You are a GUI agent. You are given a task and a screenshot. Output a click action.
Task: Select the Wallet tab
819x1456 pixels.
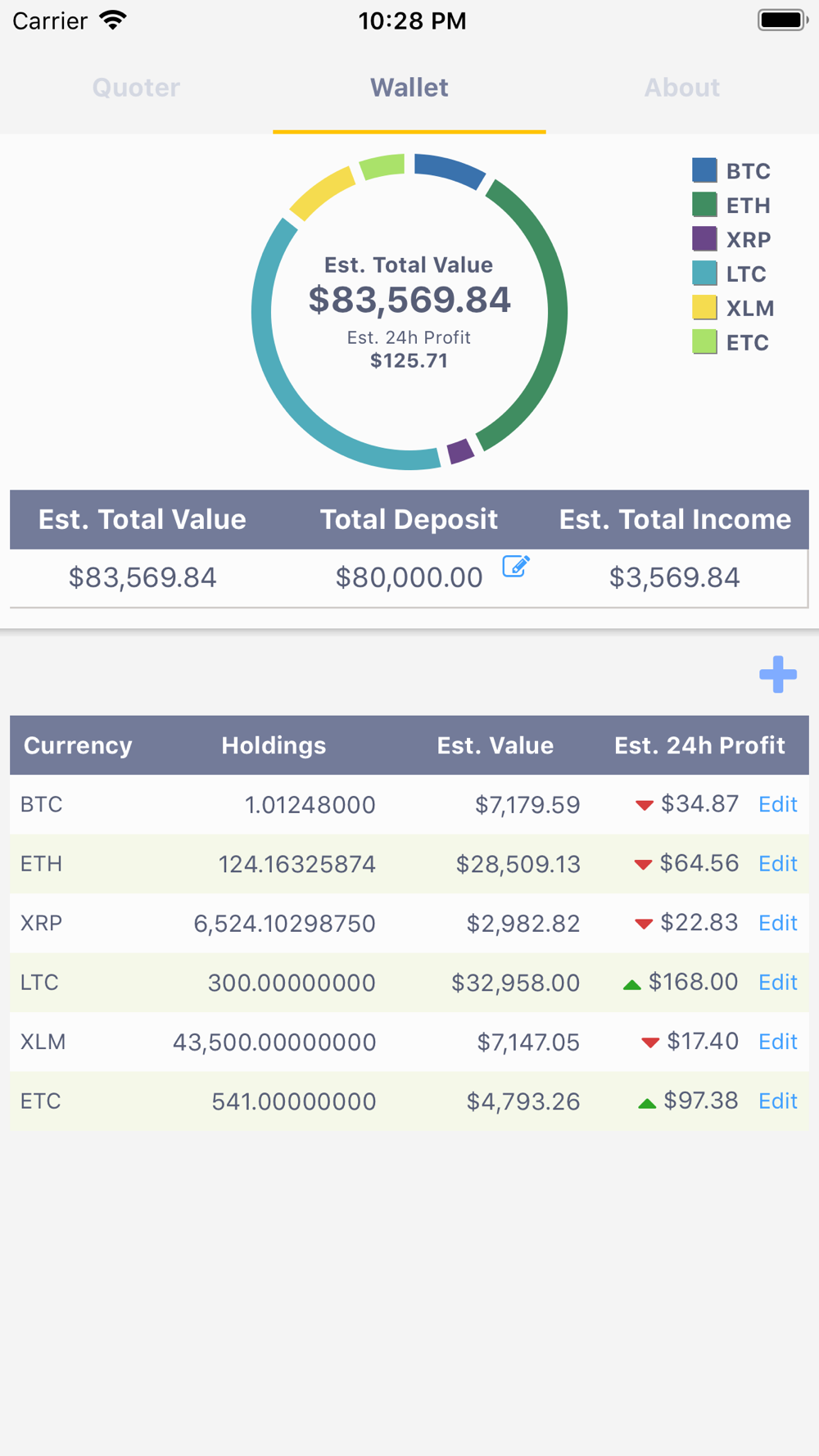409,88
